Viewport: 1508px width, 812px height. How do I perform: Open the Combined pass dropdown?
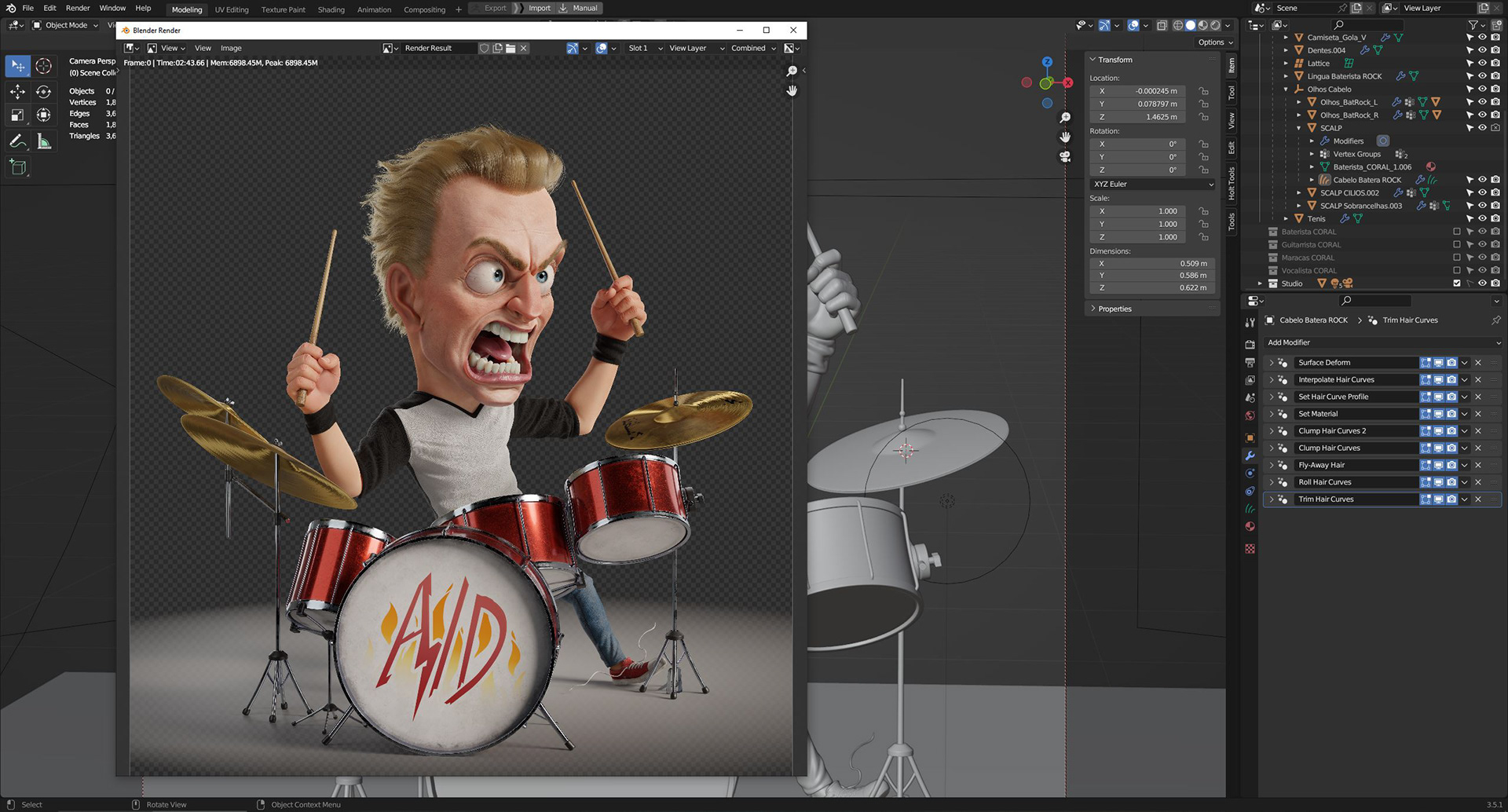[x=753, y=48]
